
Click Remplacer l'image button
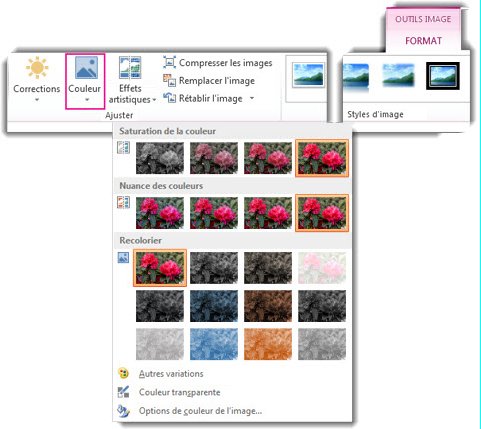coord(209,81)
